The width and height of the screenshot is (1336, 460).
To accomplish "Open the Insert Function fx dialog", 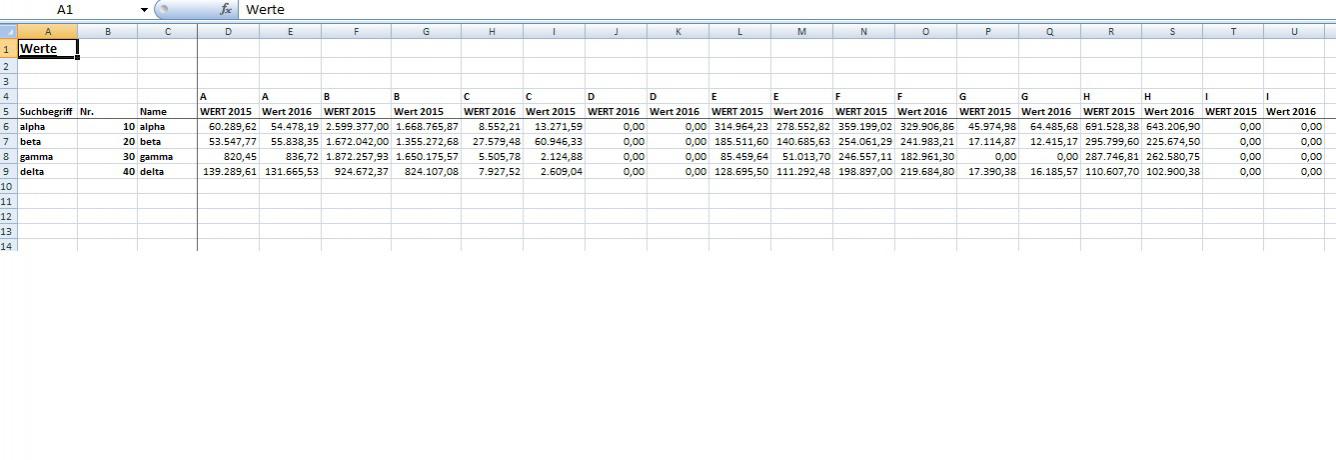I will [x=226, y=9].
